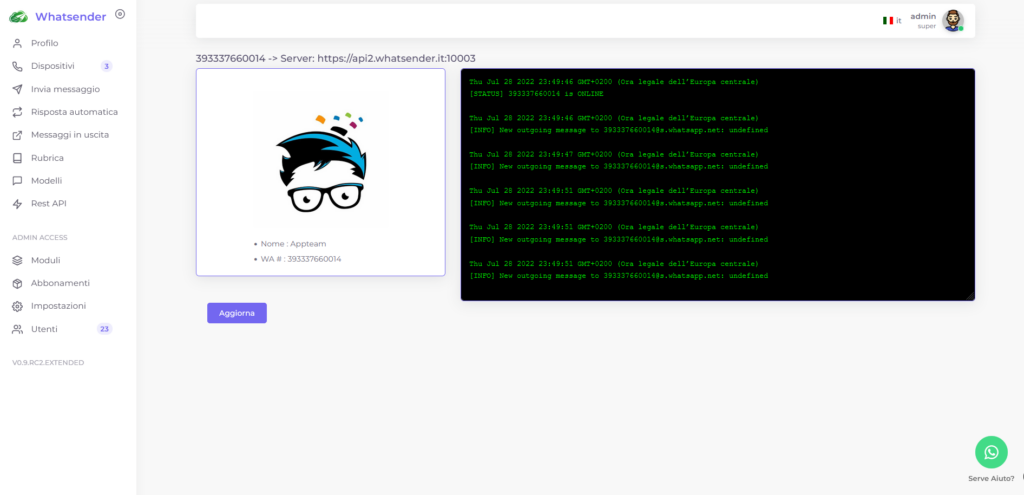1024x495 pixels.
Task: Click the Utenti people icon
Action: [18, 329]
